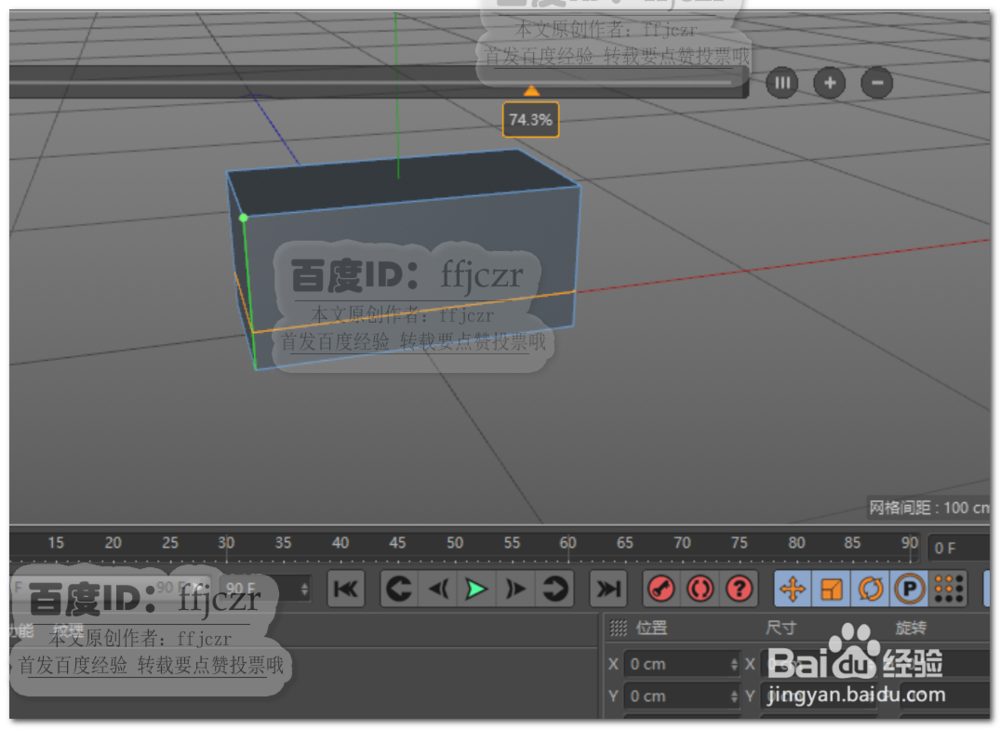Click the current frame field showing 0 F
Screen dimensions: 1000x729
coord(958,549)
